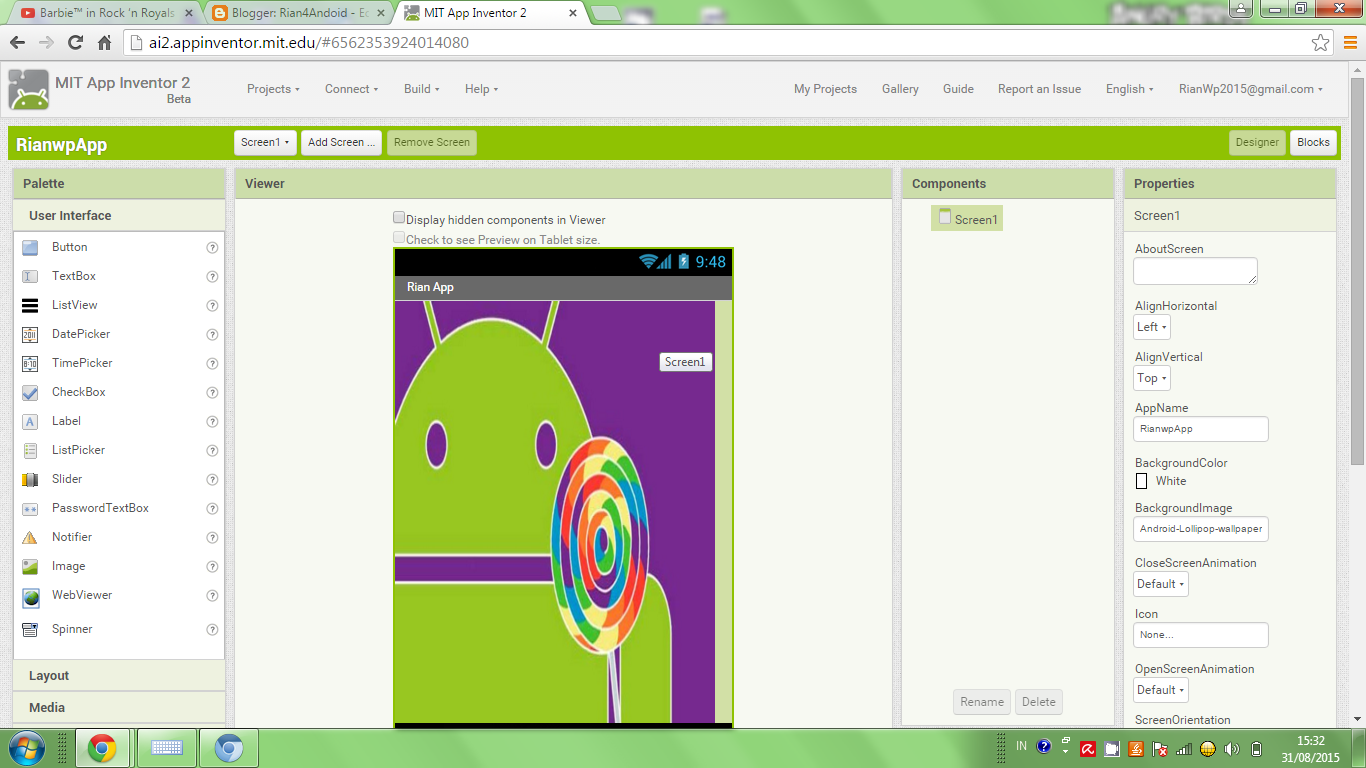
Task: Switch to the Blogger Rian4Andoid tab
Action: (x=299, y=13)
